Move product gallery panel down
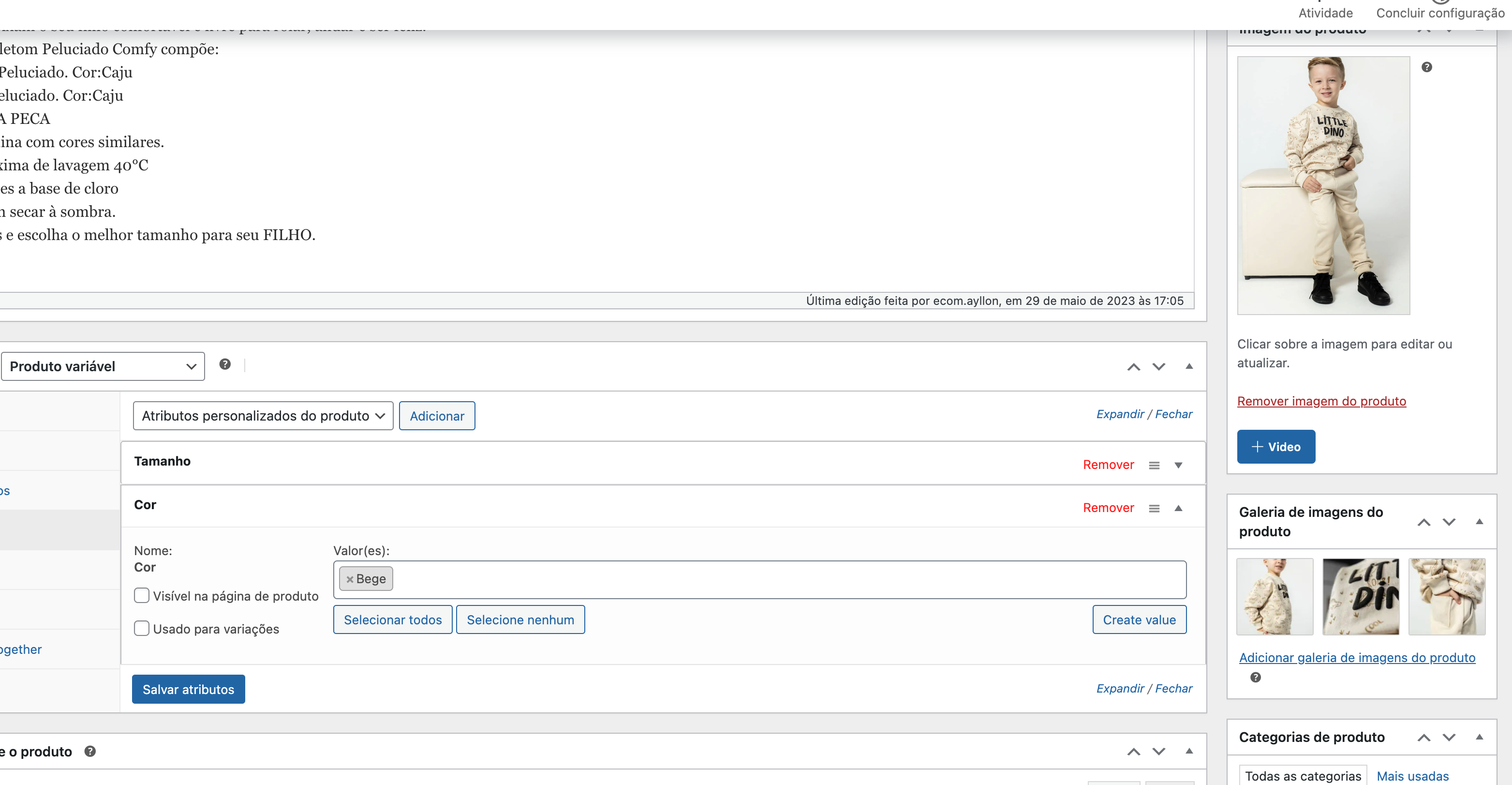 tap(1449, 522)
